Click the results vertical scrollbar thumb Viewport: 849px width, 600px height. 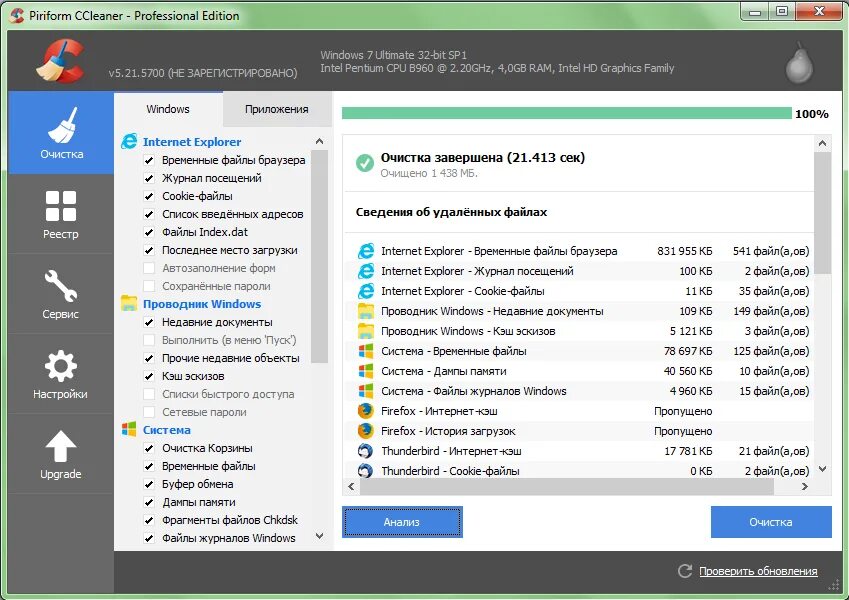point(822,213)
